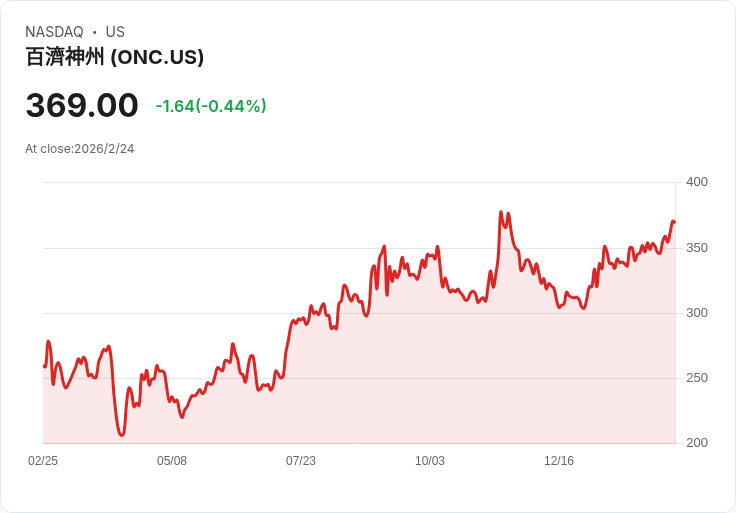Select the 369.00 current price
Screen dimensions: 736x513
click(x=82, y=105)
